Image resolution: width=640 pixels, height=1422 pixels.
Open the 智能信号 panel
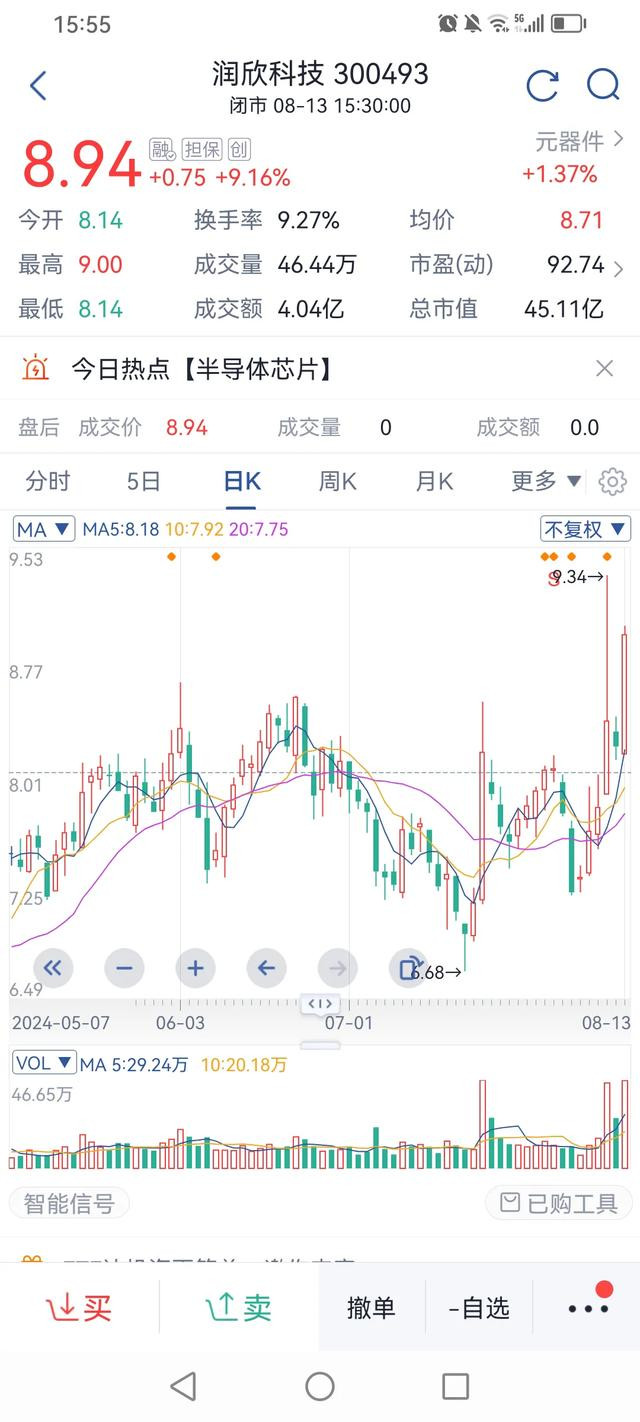69,1203
